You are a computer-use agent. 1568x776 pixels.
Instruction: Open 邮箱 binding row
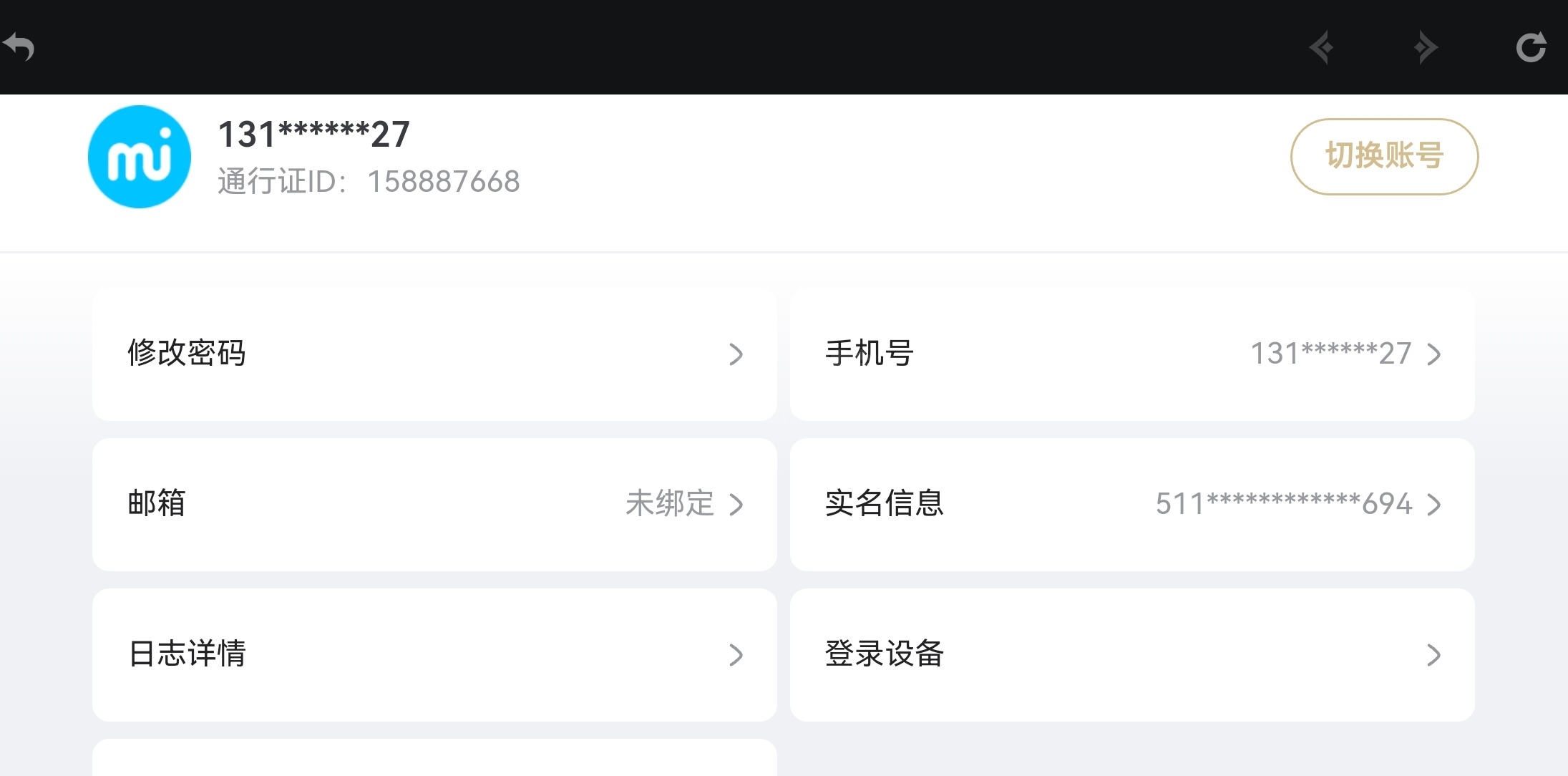coord(434,505)
